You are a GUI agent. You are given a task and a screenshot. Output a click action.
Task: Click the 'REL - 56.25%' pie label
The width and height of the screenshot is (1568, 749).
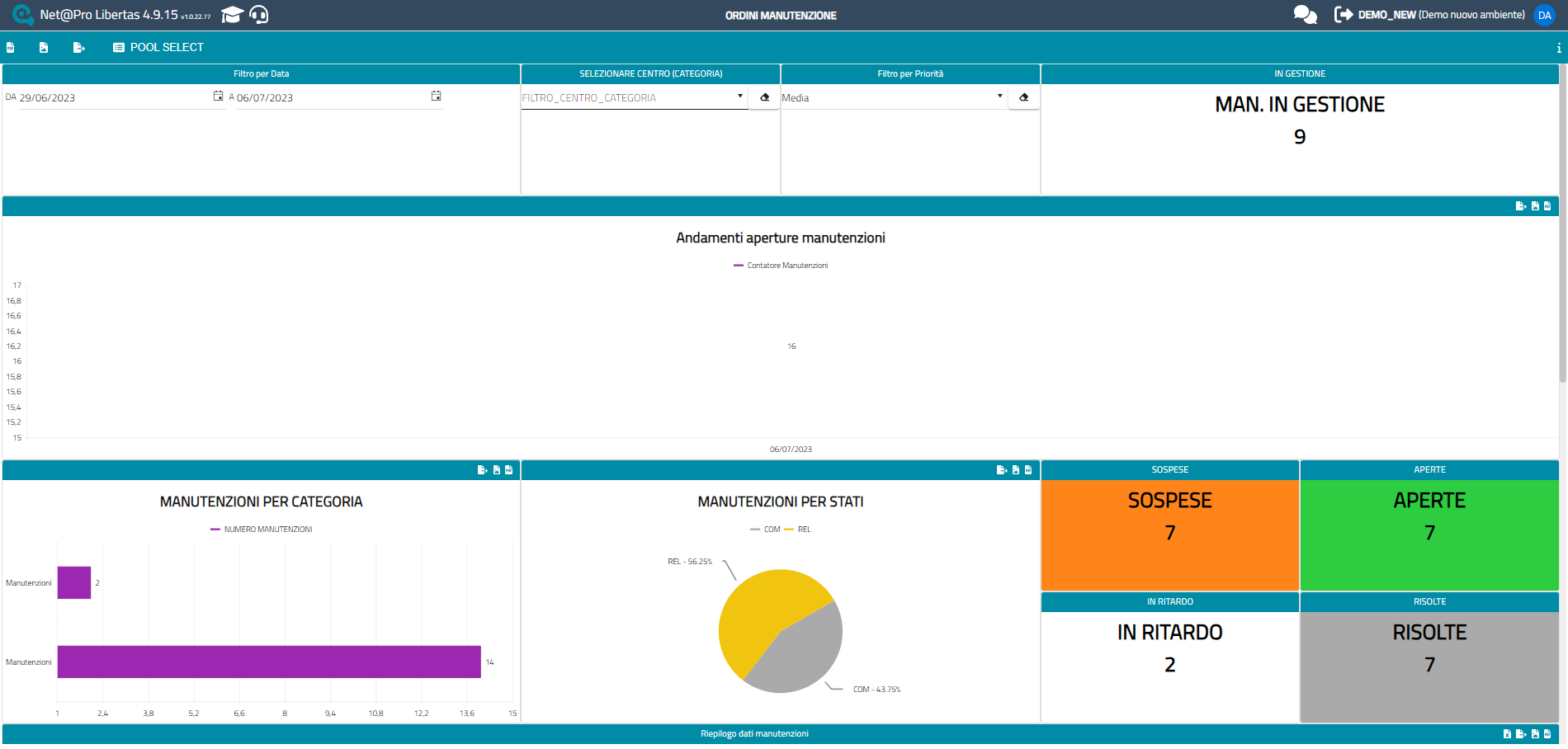pos(690,562)
